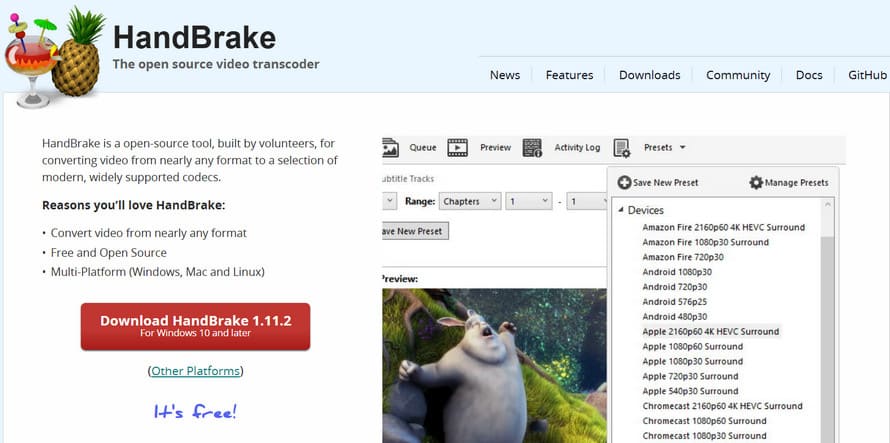Select Android 1080p30 preset
890x443 pixels.
pyautogui.click(x=677, y=272)
